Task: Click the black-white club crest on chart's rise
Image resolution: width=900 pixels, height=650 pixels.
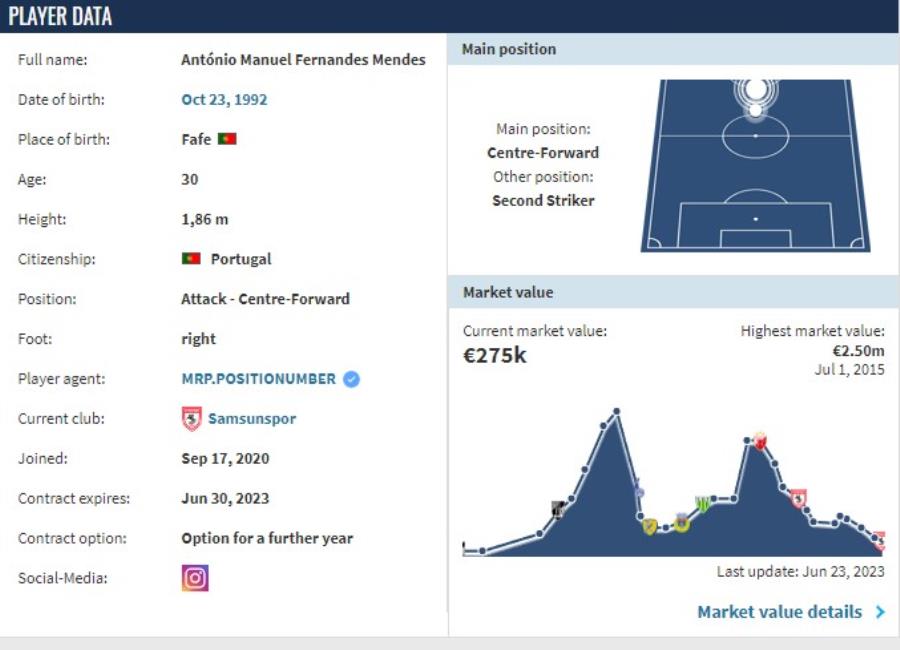Action: pyautogui.click(x=558, y=509)
